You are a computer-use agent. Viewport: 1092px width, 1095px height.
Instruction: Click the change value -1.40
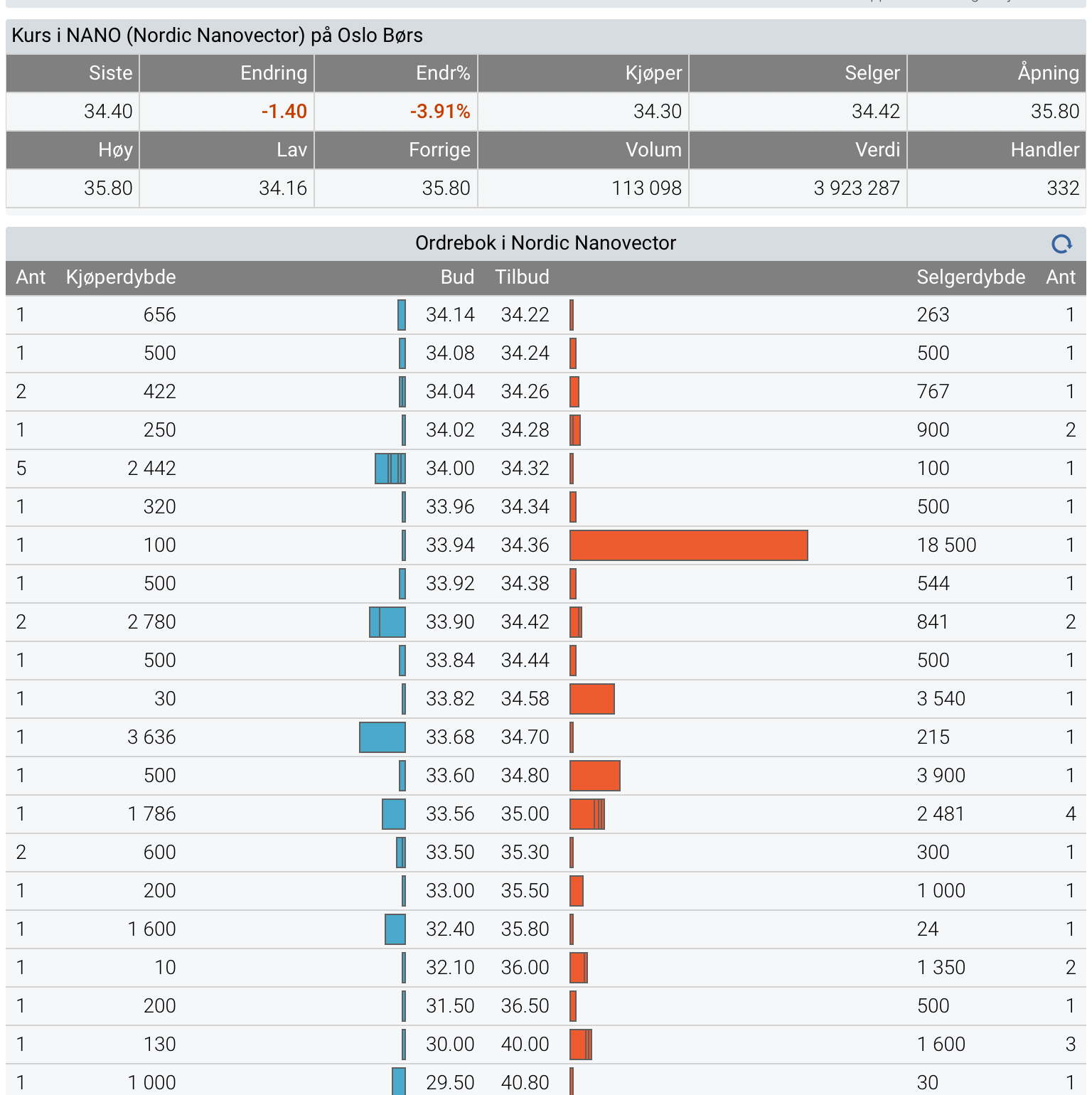coord(284,112)
